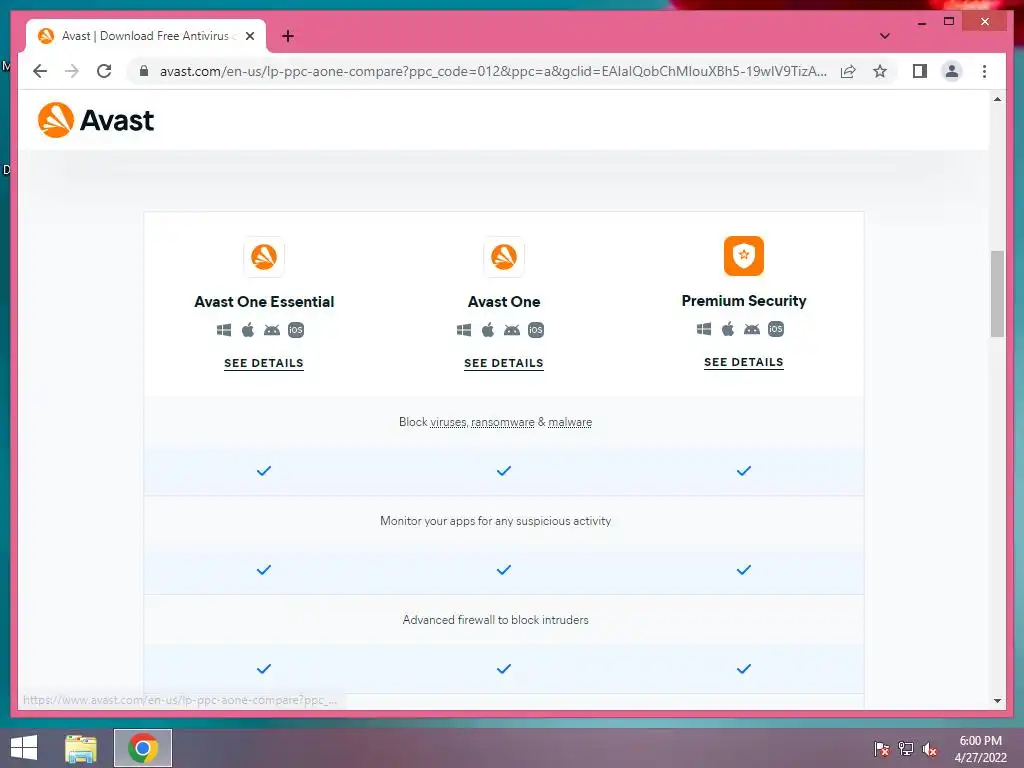Image resolution: width=1024 pixels, height=768 pixels.
Task: Click the page vertical scrollbar thumb
Action: click(x=997, y=294)
